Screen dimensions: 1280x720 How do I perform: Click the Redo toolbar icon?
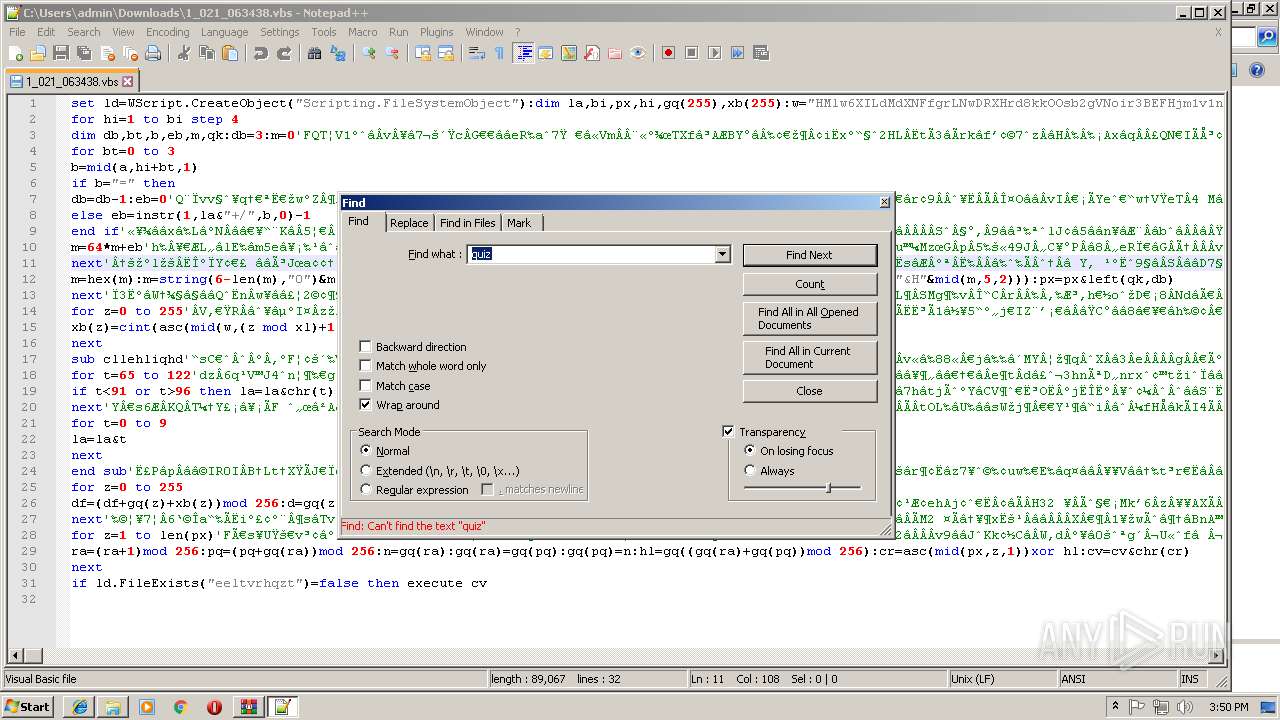tap(284, 53)
